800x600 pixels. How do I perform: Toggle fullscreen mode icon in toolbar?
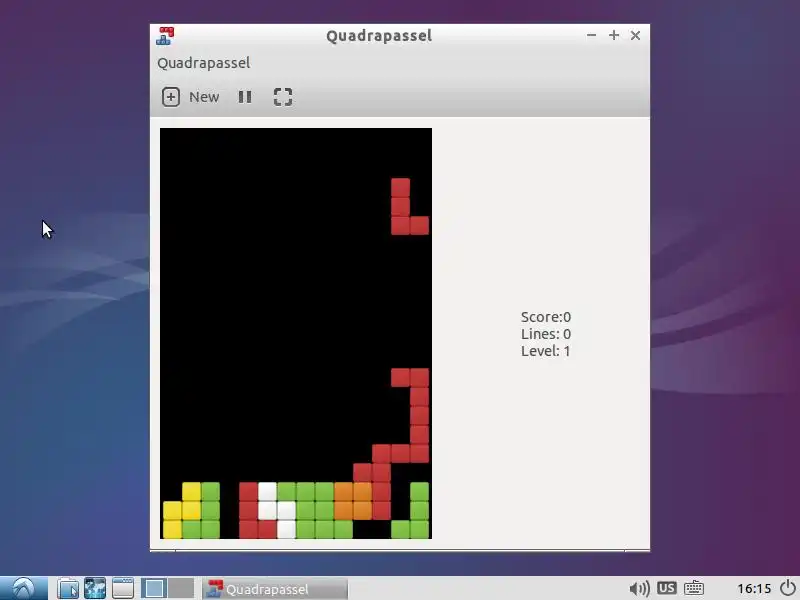(283, 97)
